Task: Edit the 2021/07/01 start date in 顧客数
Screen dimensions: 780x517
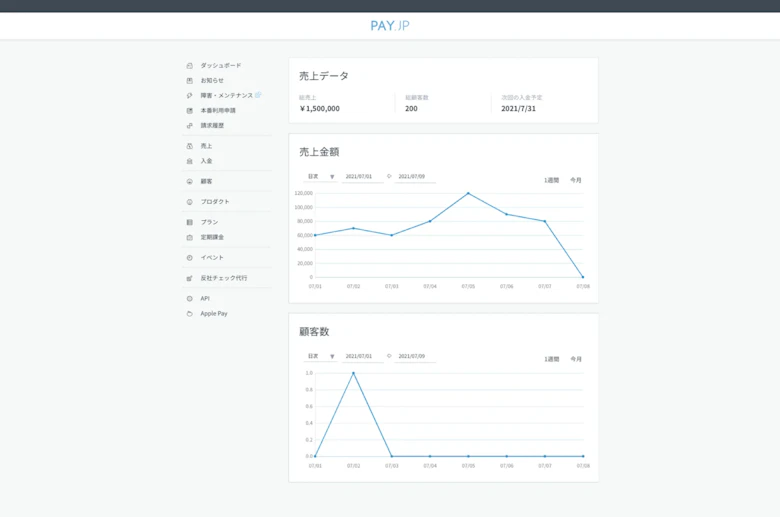Action: coord(363,356)
